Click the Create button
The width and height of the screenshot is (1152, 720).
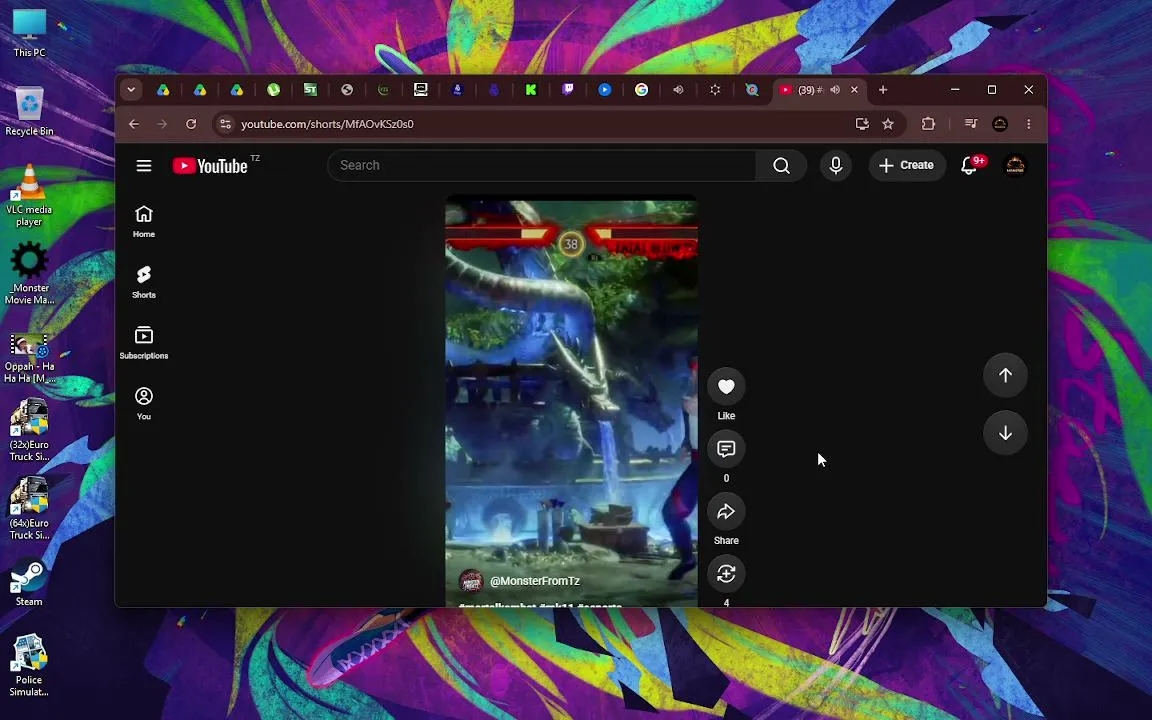tap(907, 165)
